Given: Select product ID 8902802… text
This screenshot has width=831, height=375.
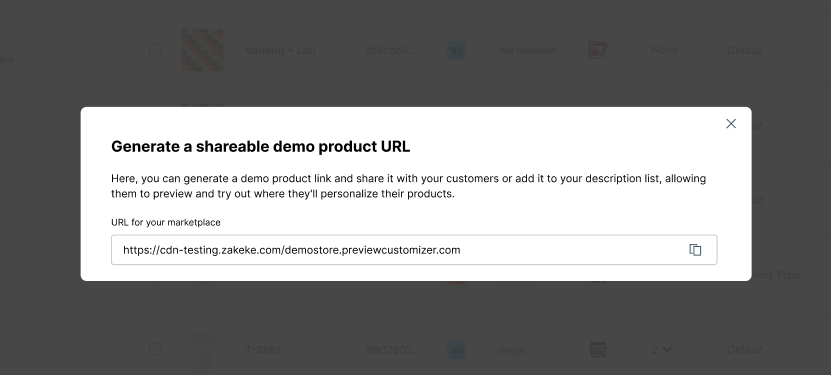Looking at the screenshot, I should pyautogui.click(x=393, y=350).
